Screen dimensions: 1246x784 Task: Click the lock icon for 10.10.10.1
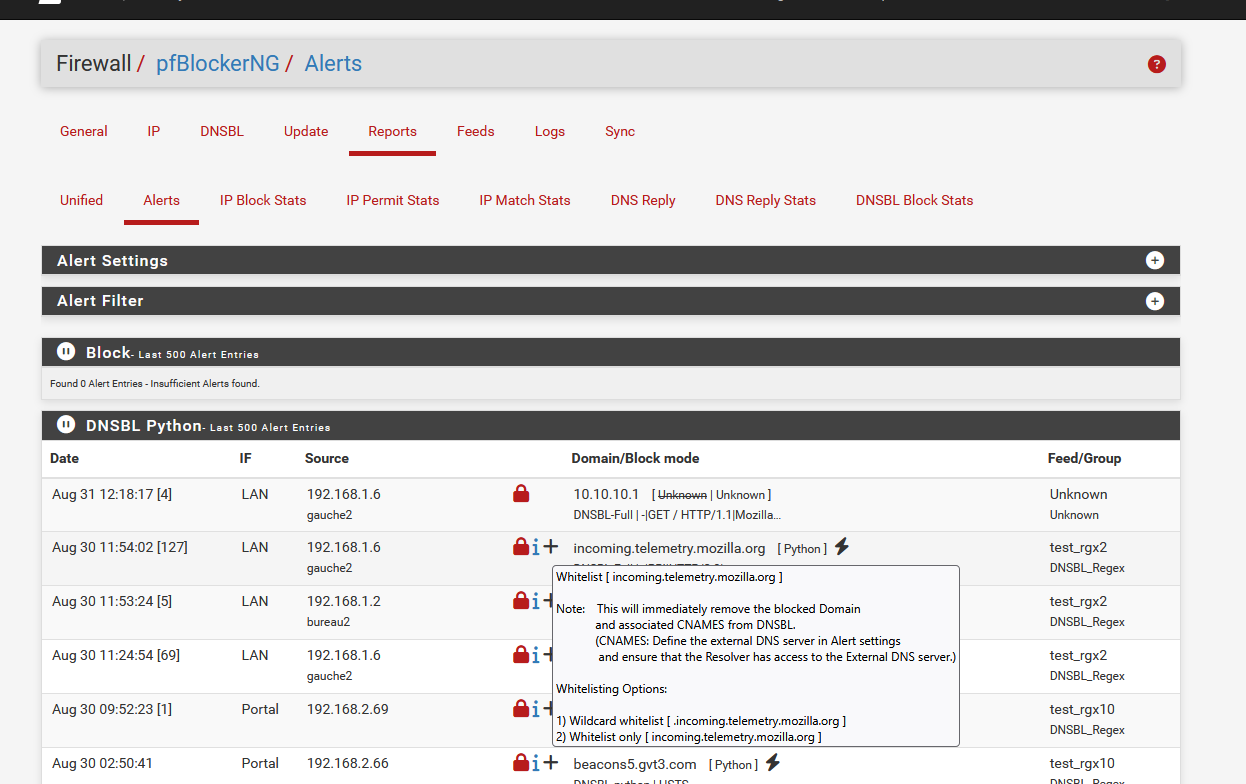tap(521, 493)
